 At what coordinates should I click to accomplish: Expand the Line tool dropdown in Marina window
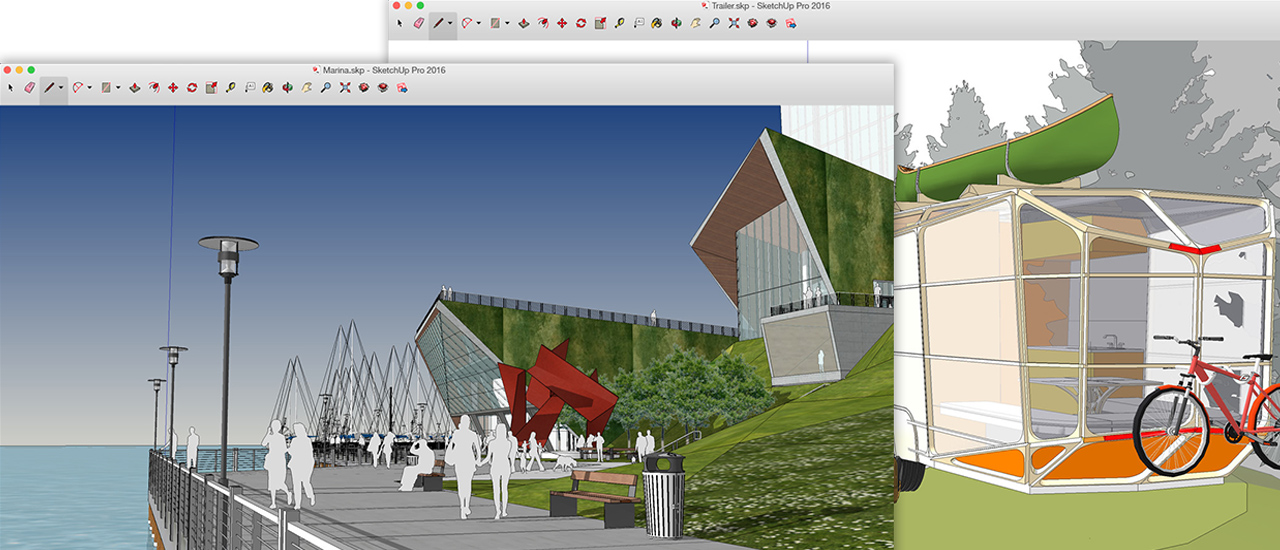tap(61, 88)
